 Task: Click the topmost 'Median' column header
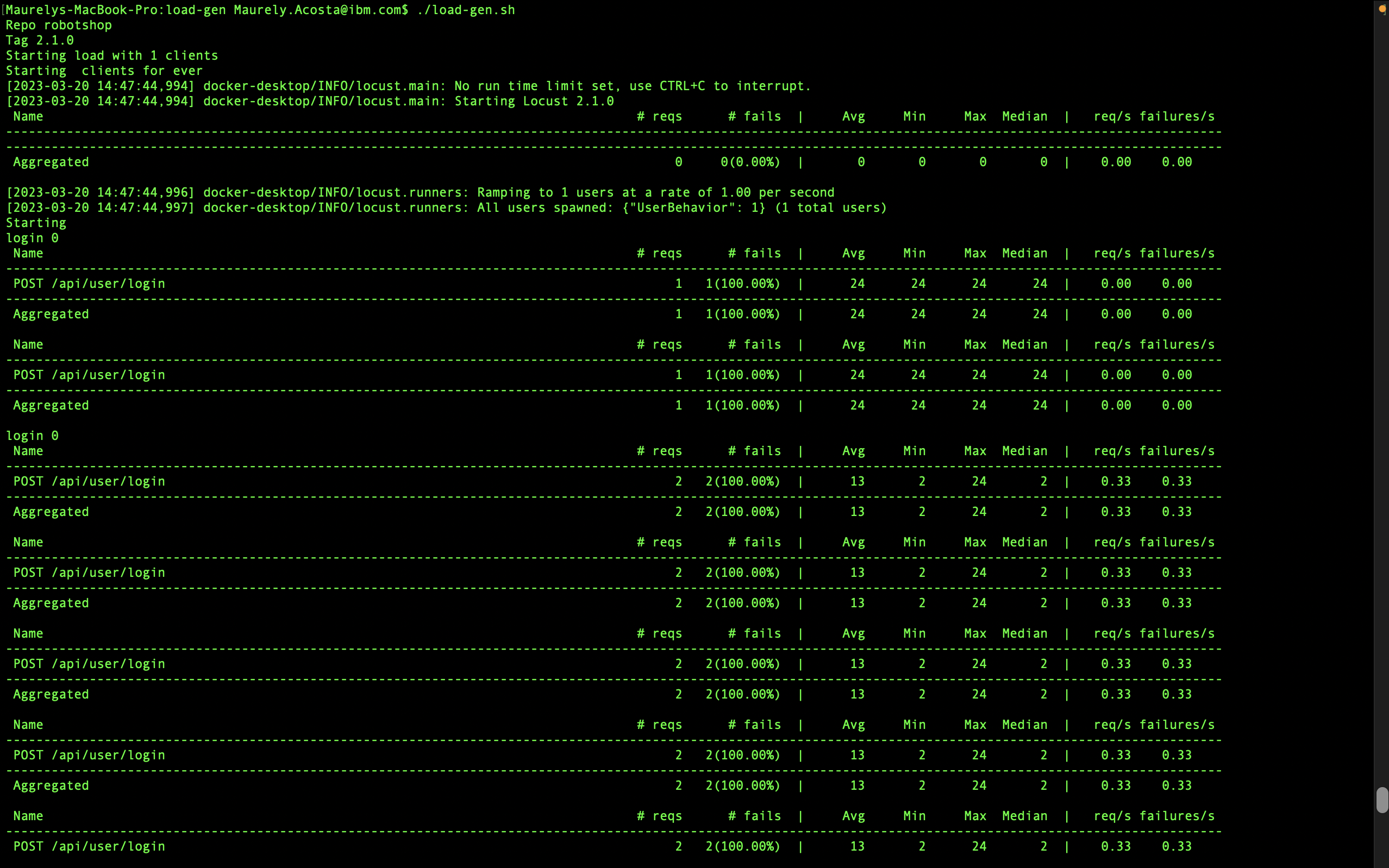point(1024,117)
